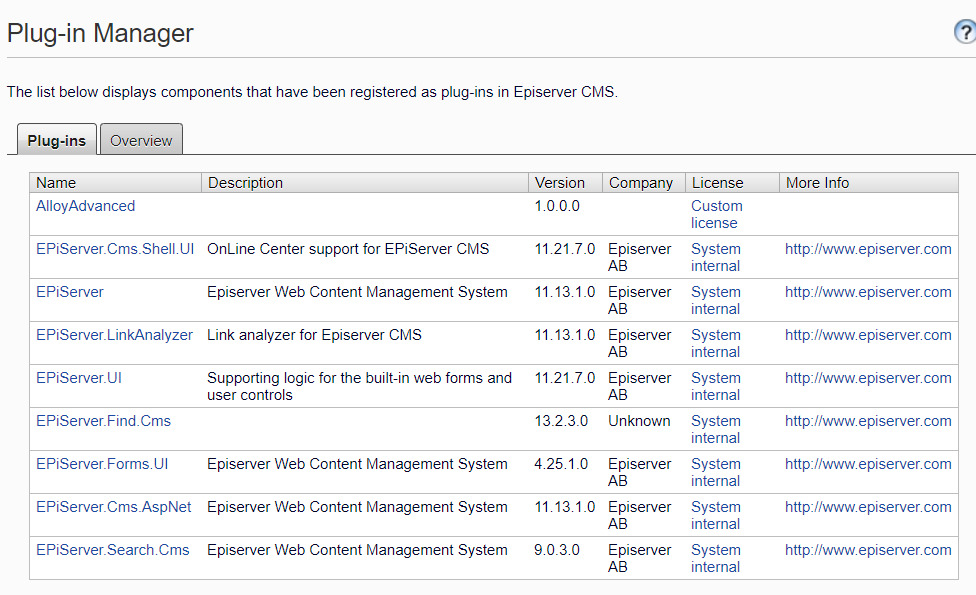Screen dimensions: 976x595
Task: Click the Version column header
Action: [560, 183]
